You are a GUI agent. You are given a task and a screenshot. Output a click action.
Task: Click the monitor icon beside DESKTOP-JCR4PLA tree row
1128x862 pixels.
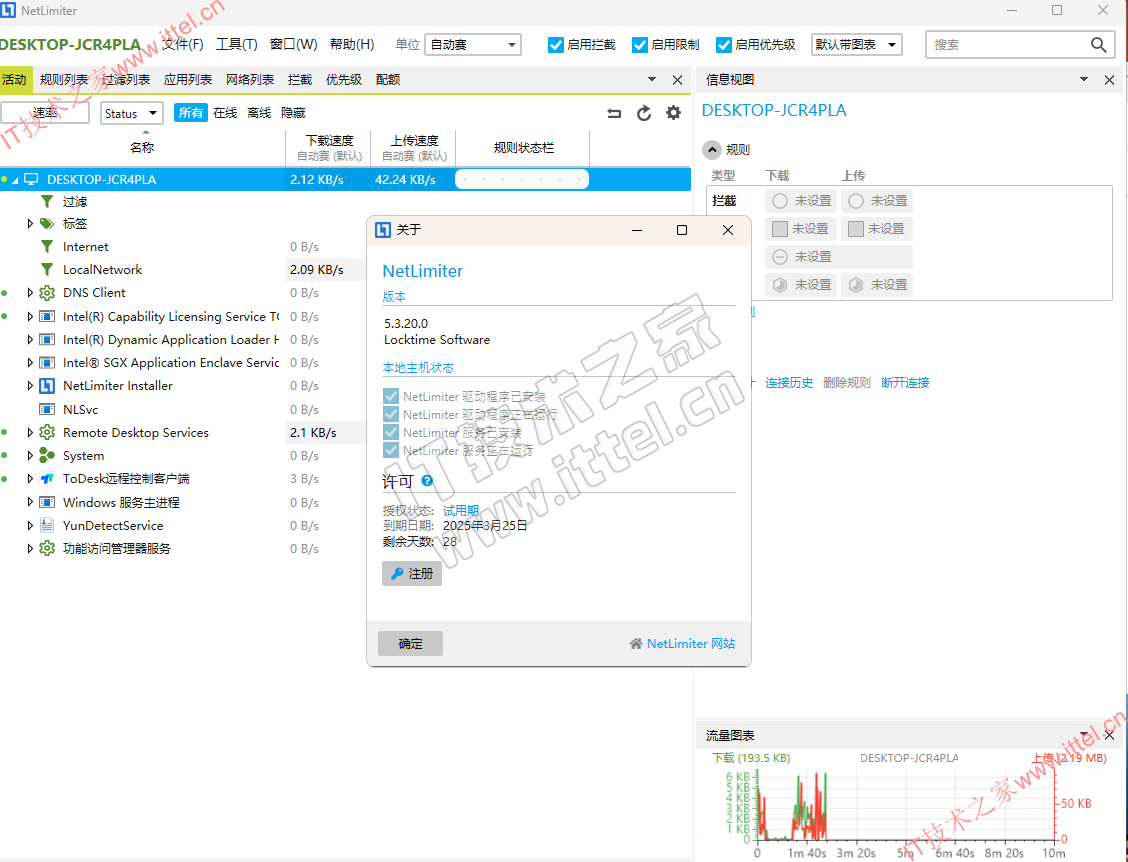point(31,179)
